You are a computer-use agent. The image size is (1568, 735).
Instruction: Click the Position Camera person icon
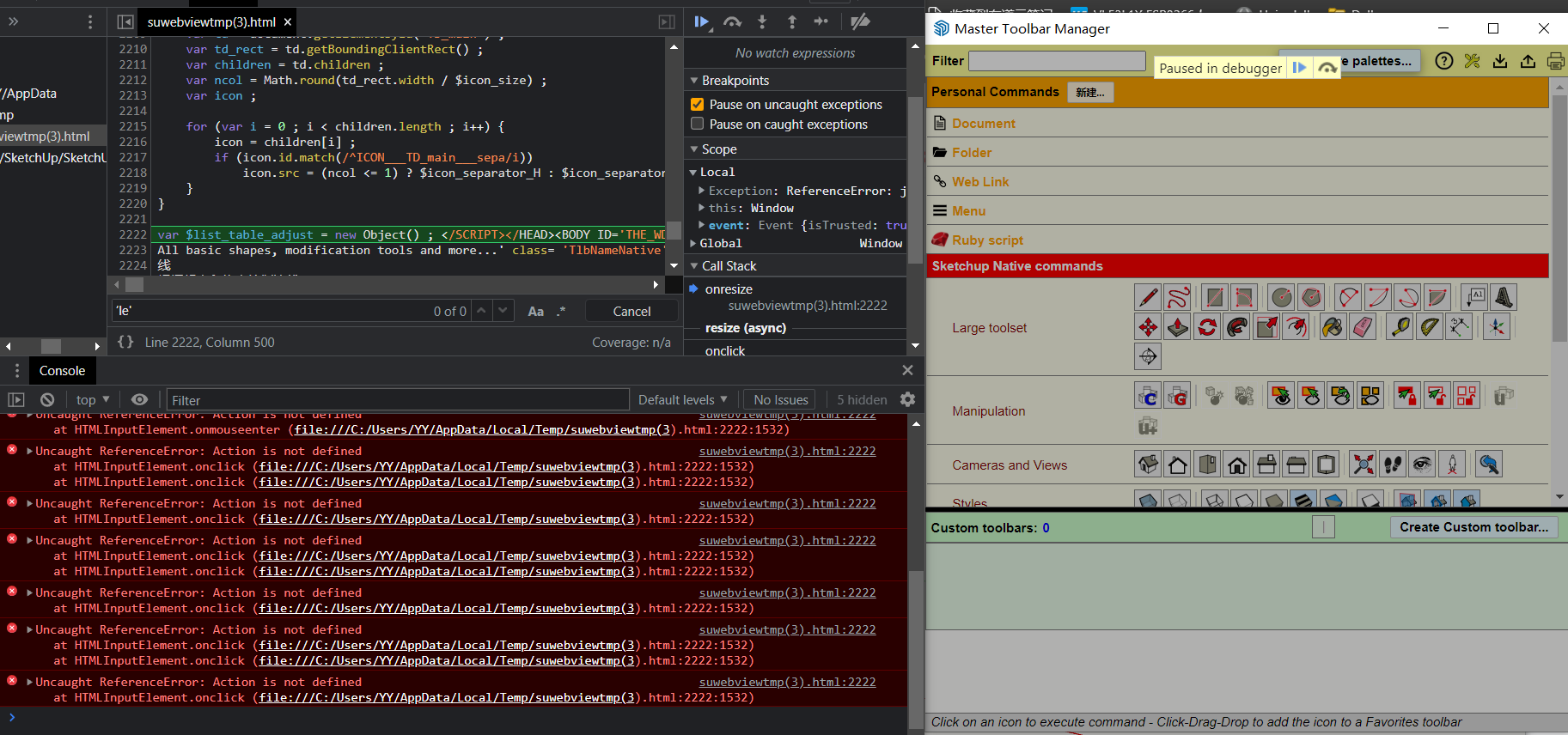[1452, 465]
